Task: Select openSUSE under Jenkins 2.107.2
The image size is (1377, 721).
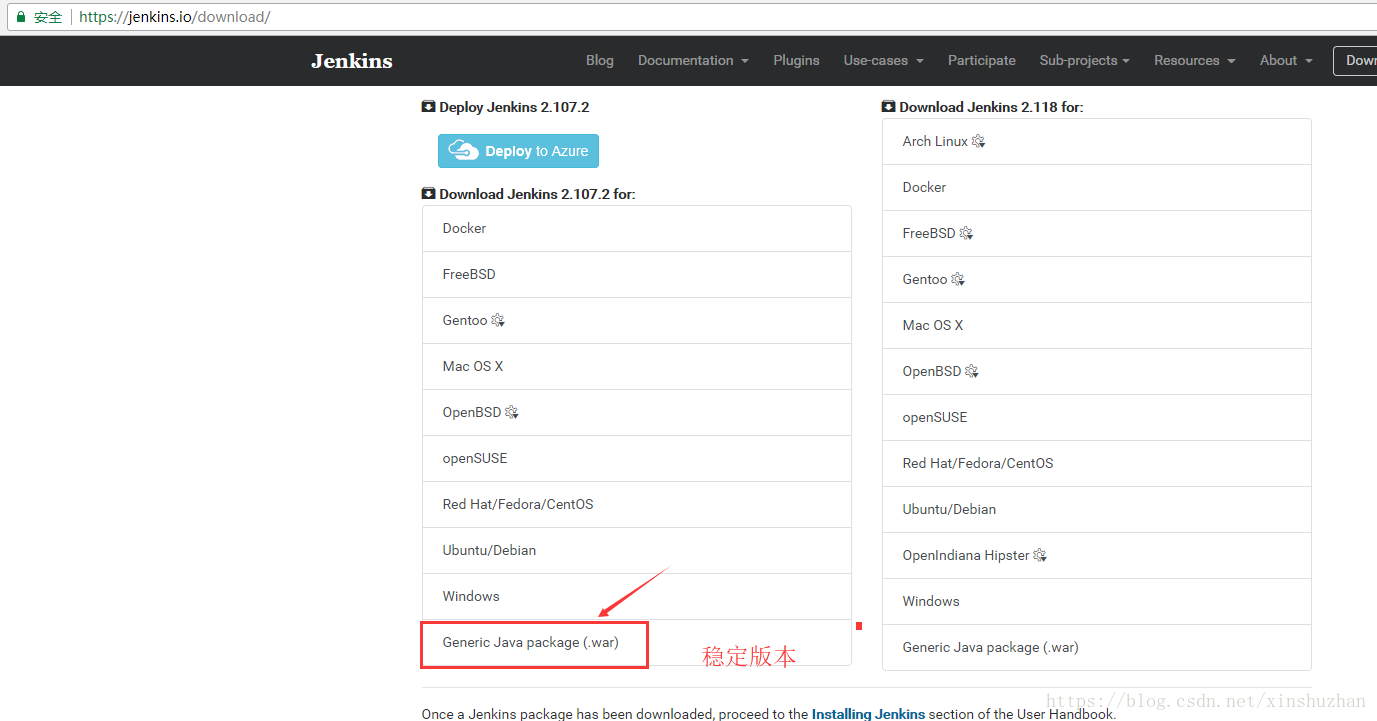Action: [x=637, y=459]
